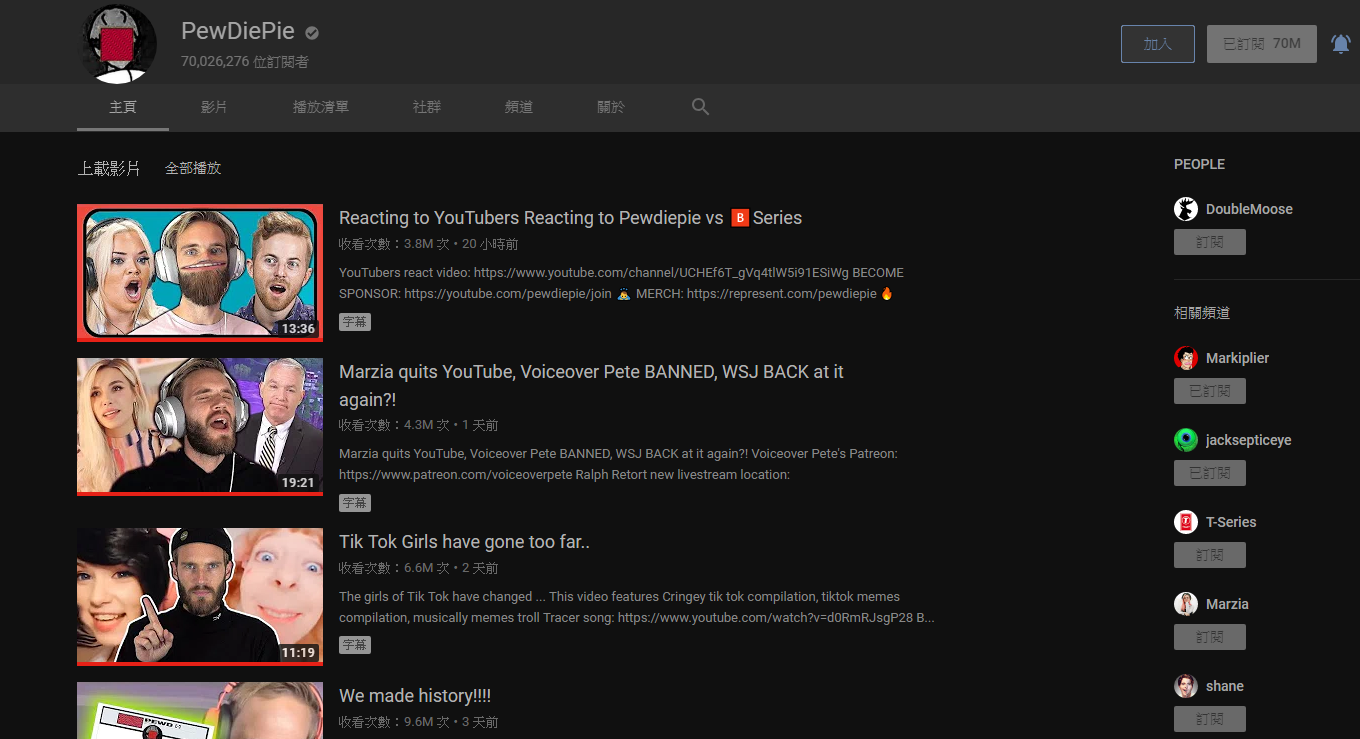Open the Tik Tok Girls video thumbnail
The image size is (1360, 739).
[200, 597]
